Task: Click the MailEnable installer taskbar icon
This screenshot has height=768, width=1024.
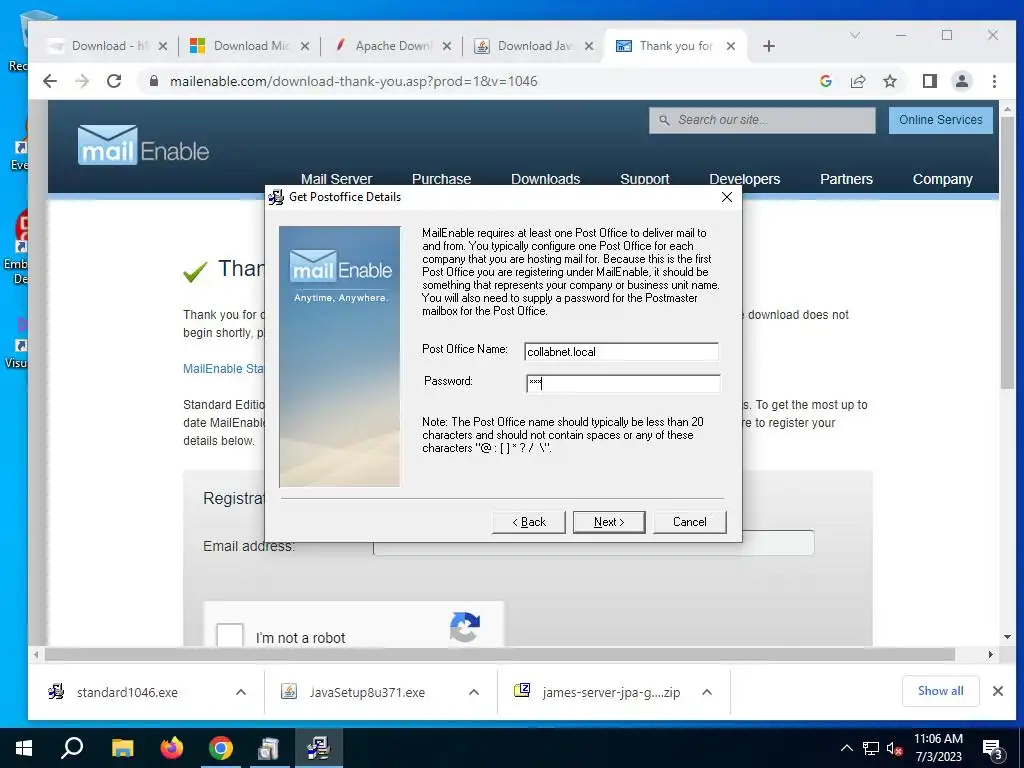Action: (x=318, y=748)
